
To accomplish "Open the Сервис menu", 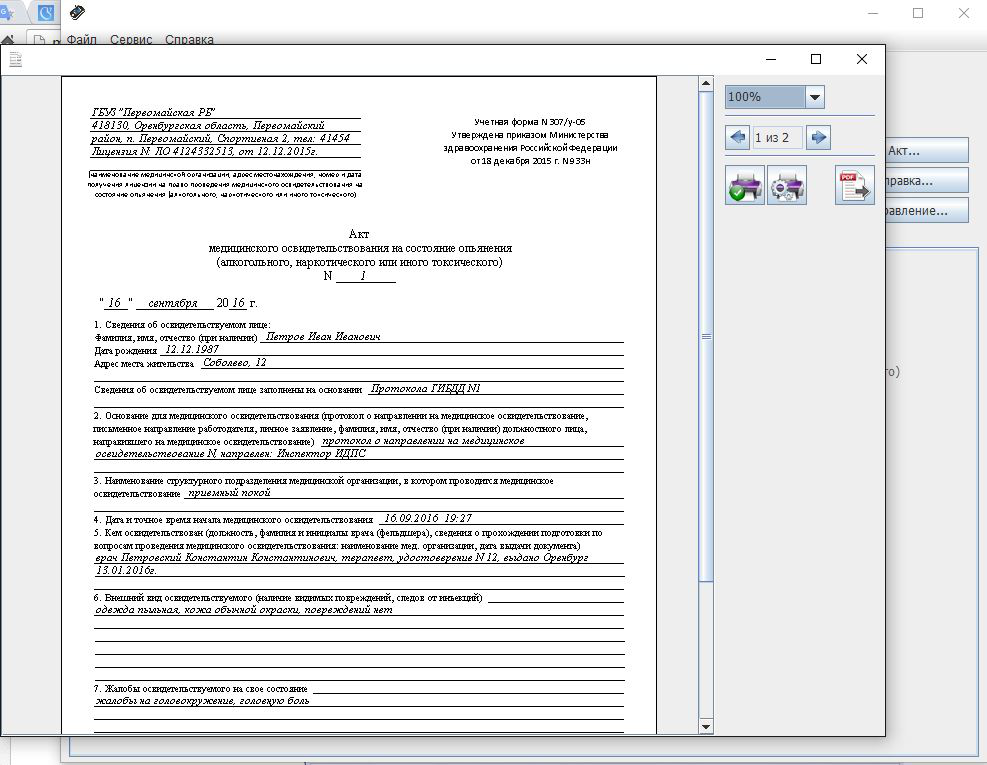I will (131, 40).
